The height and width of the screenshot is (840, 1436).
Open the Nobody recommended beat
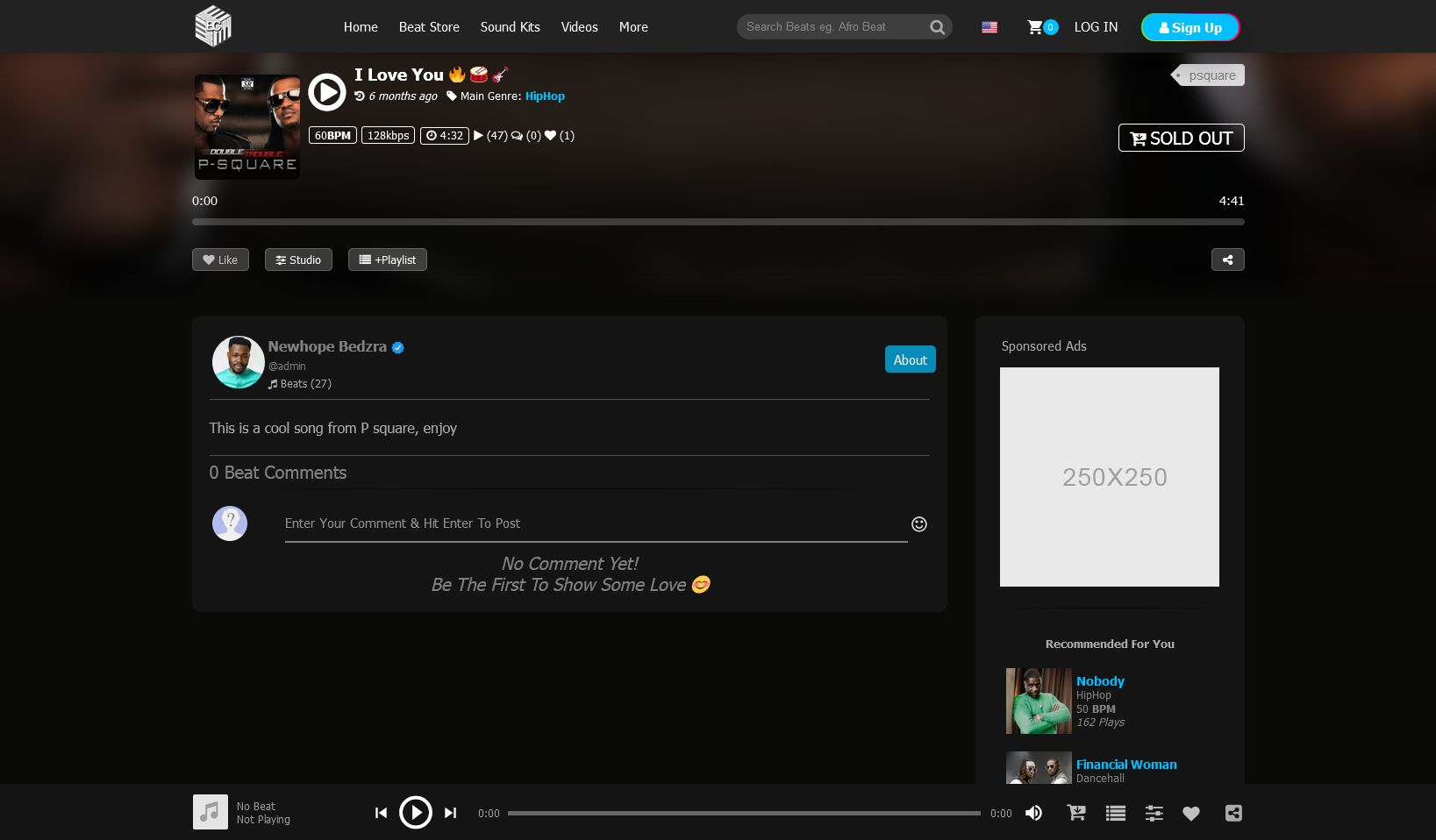(x=1100, y=681)
